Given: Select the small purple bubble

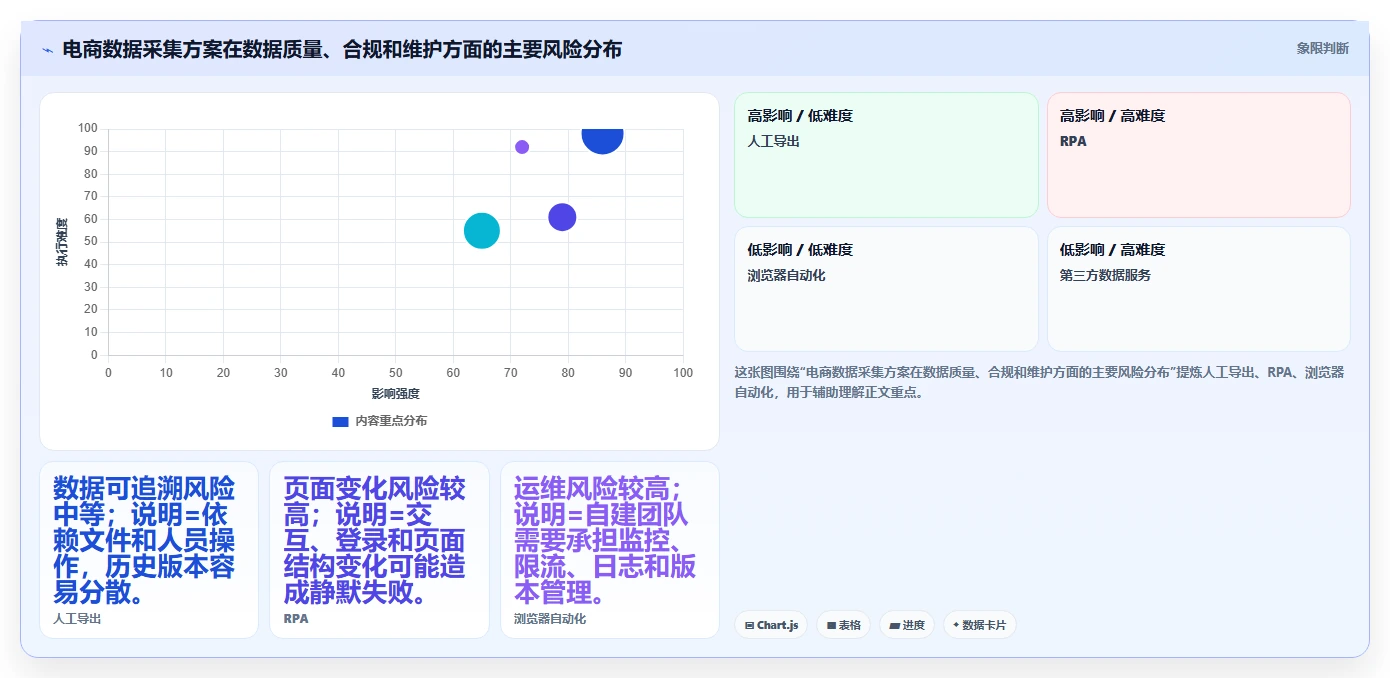Looking at the screenshot, I should pos(522,147).
